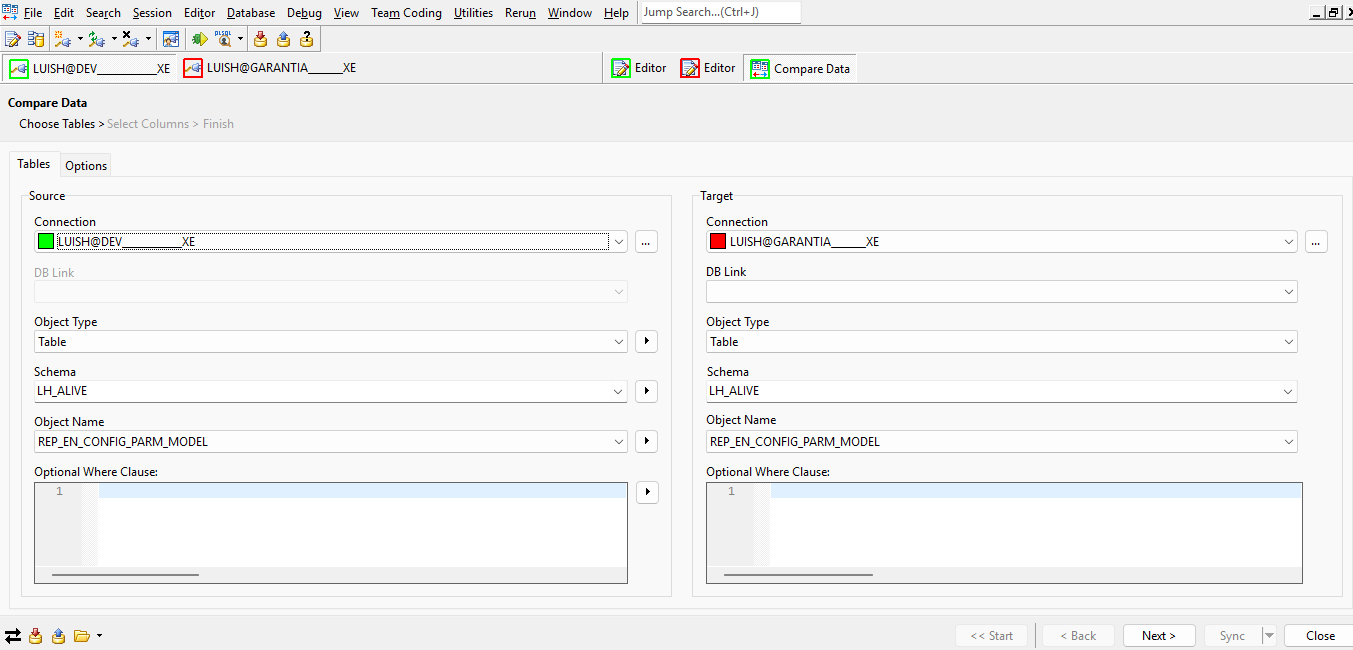
Task: Open the Editor menu in the menu bar
Action: pyautogui.click(x=199, y=13)
